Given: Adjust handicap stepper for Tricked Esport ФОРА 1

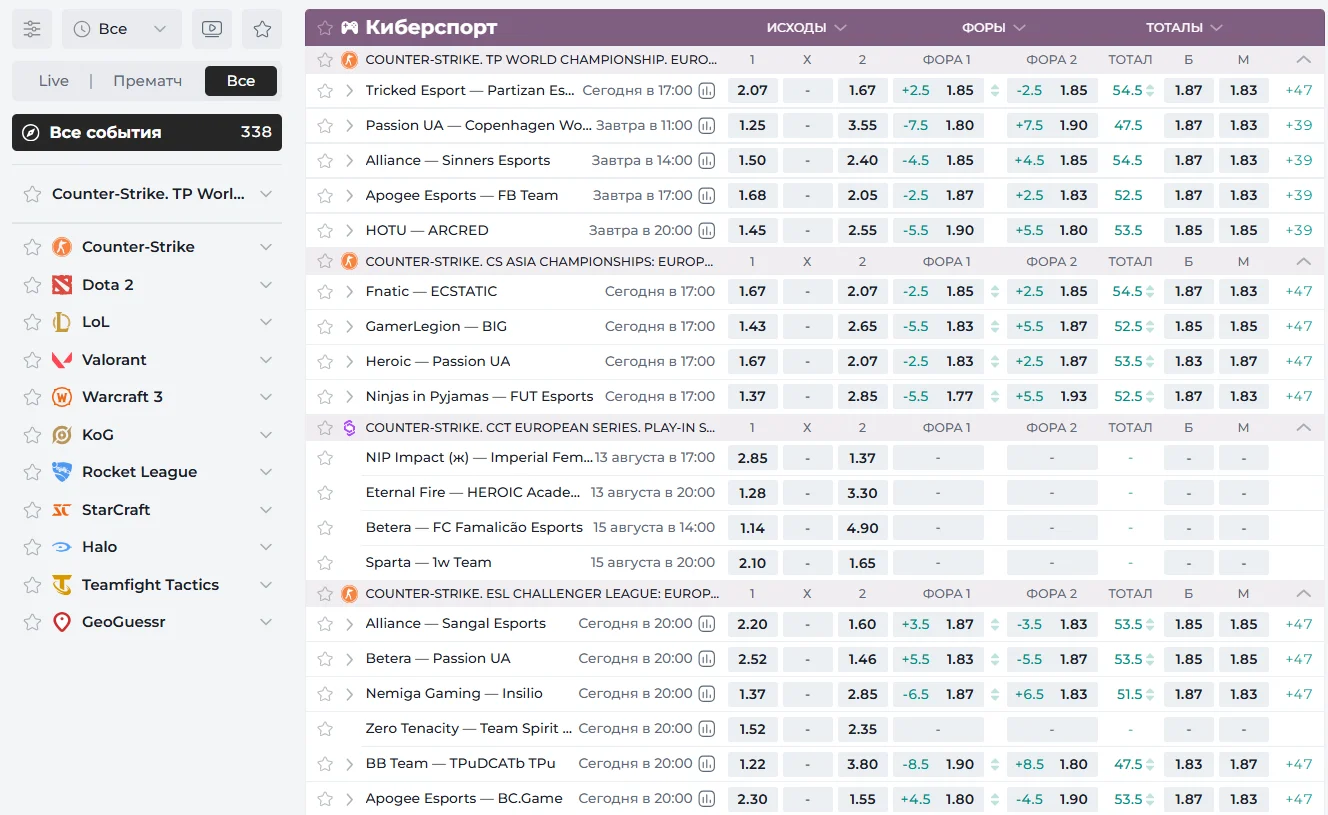Looking at the screenshot, I should [x=994, y=91].
